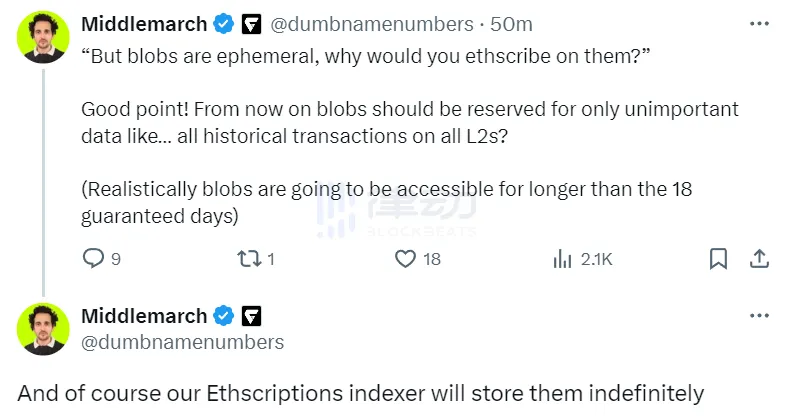Open Middlemarch display name in first tweet
This screenshot has height=419, width=793.
tap(143, 23)
